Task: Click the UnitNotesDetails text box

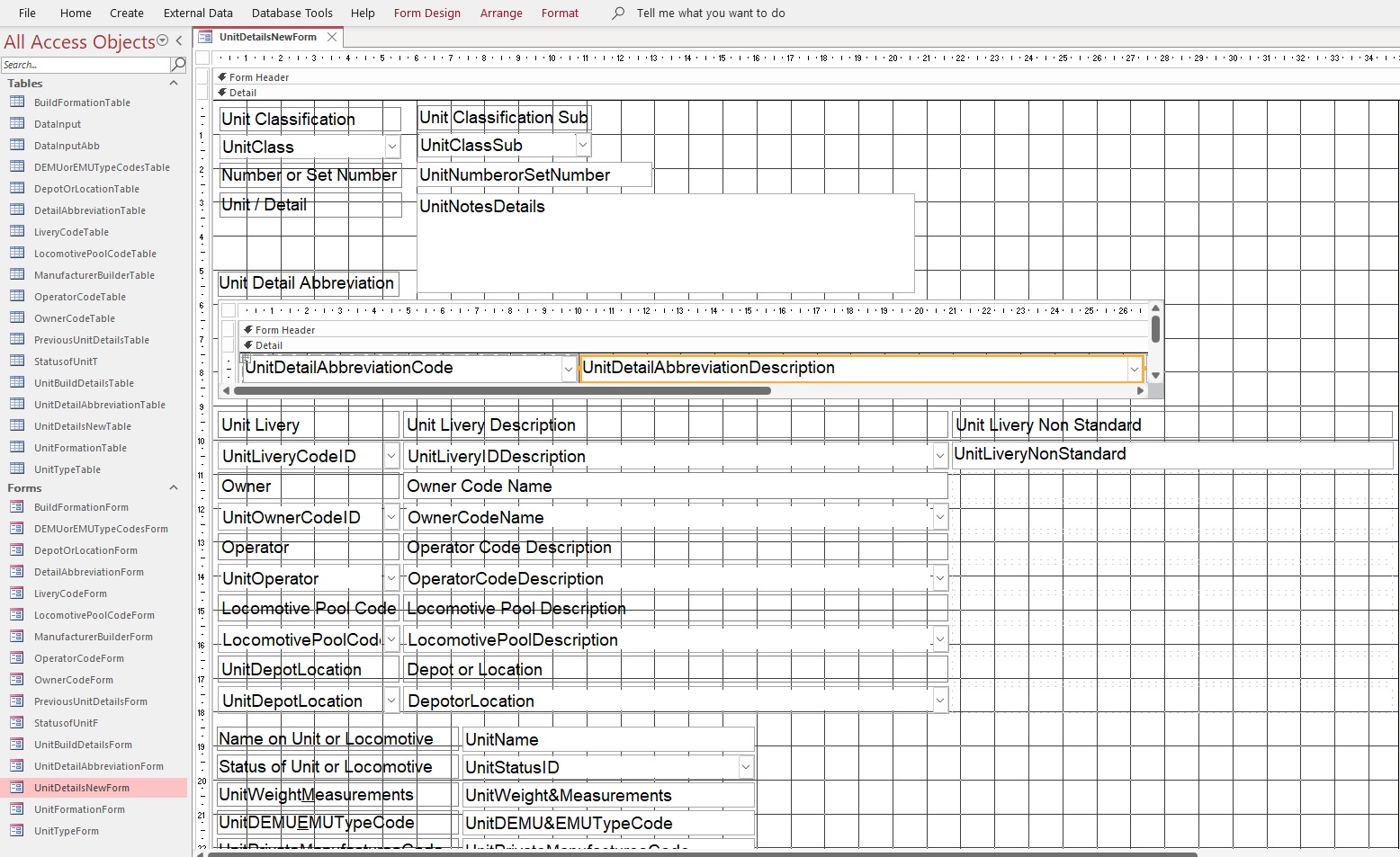Action: (x=665, y=243)
